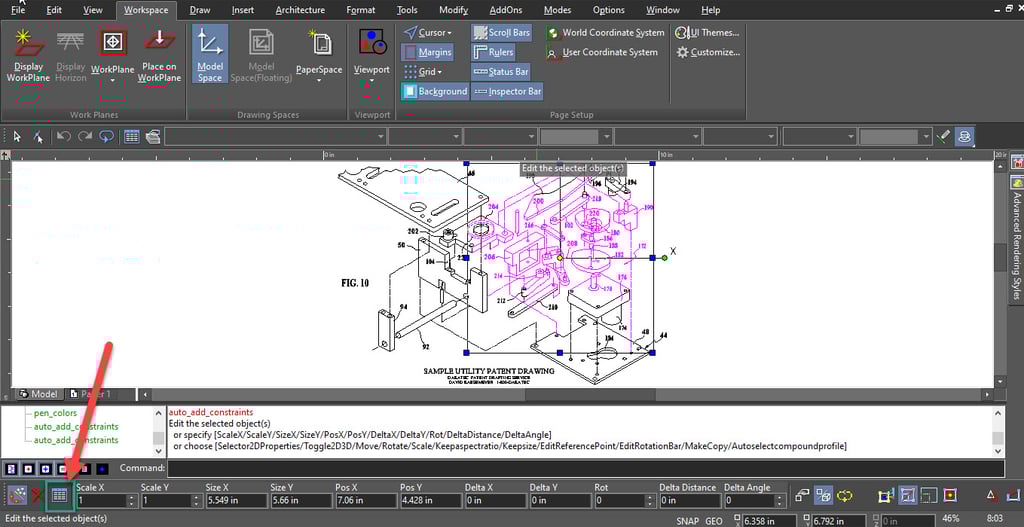Increase the Rot stepper value
Screen dimensions: 1024x527
[650, 497]
